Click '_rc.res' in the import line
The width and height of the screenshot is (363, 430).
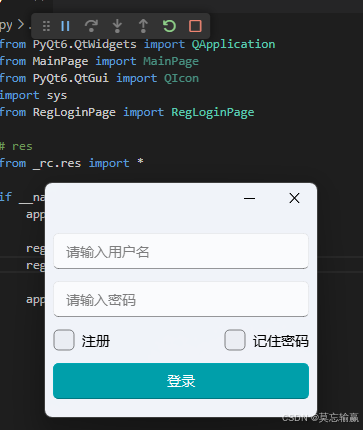[x=57, y=163]
